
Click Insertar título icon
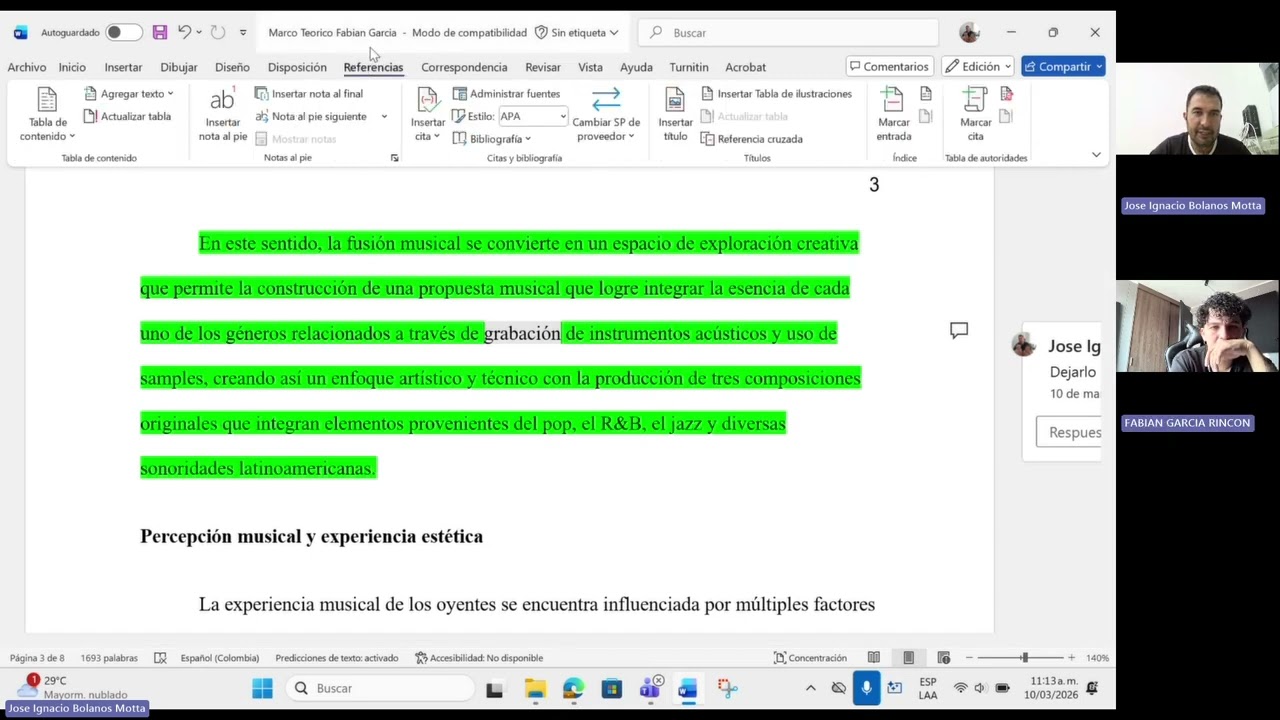pos(675,115)
